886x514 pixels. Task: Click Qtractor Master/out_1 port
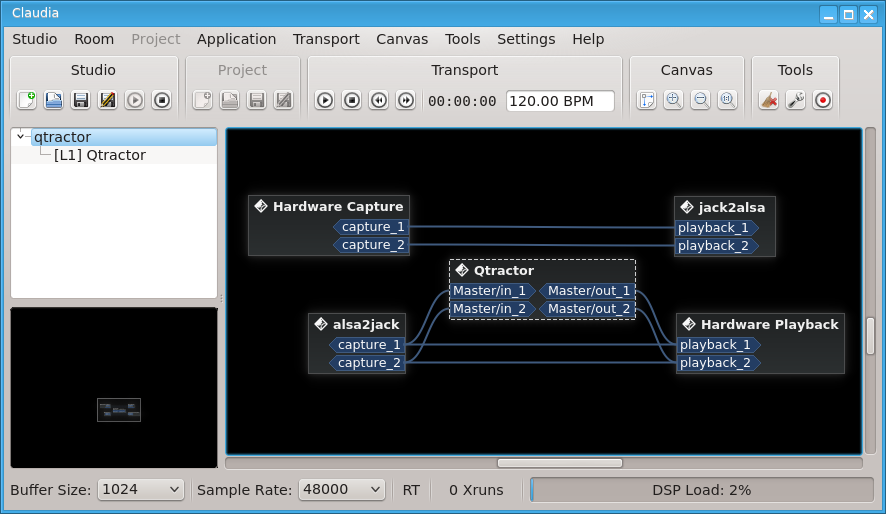[x=587, y=291]
